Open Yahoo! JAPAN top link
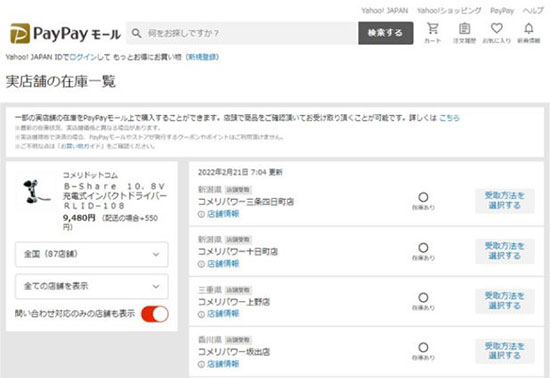The image size is (550, 378). 385,11
